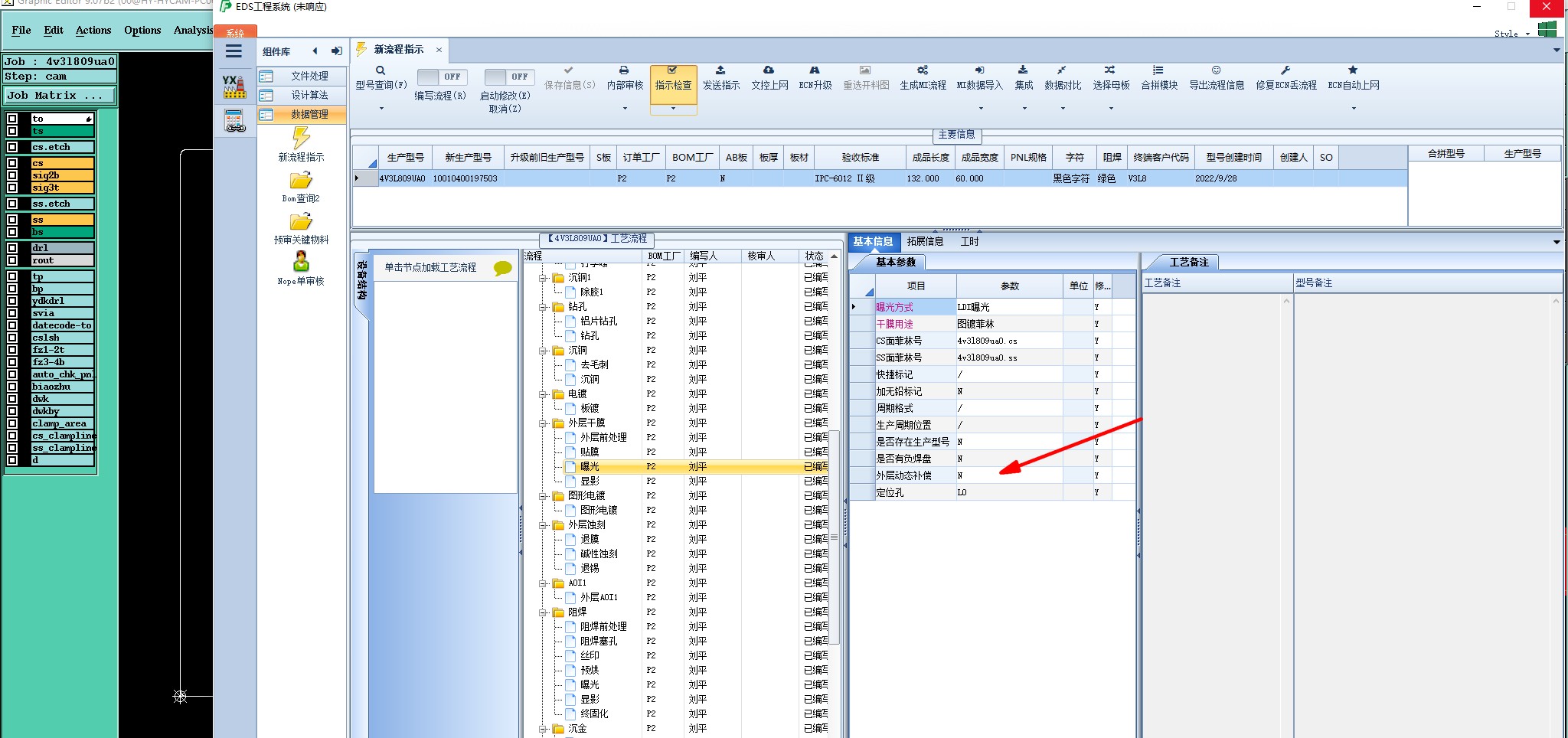Click 集成 download icon
The height and width of the screenshot is (738, 1568).
(x=1023, y=70)
